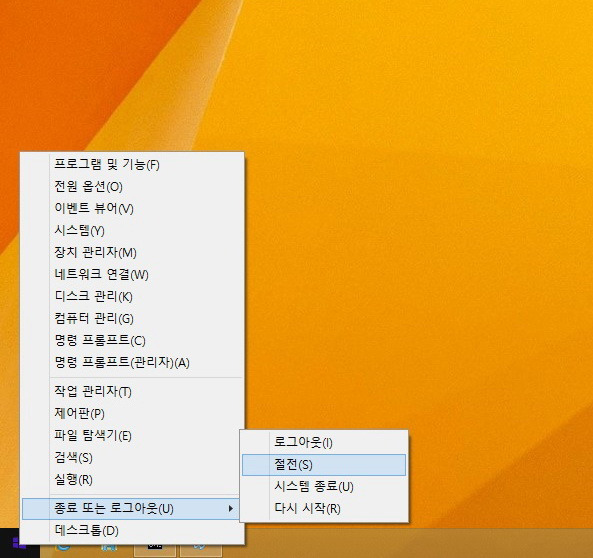Choose 데스크톱(D) at menu bottom
This screenshot has height=558, width=593.
[132, 531]
